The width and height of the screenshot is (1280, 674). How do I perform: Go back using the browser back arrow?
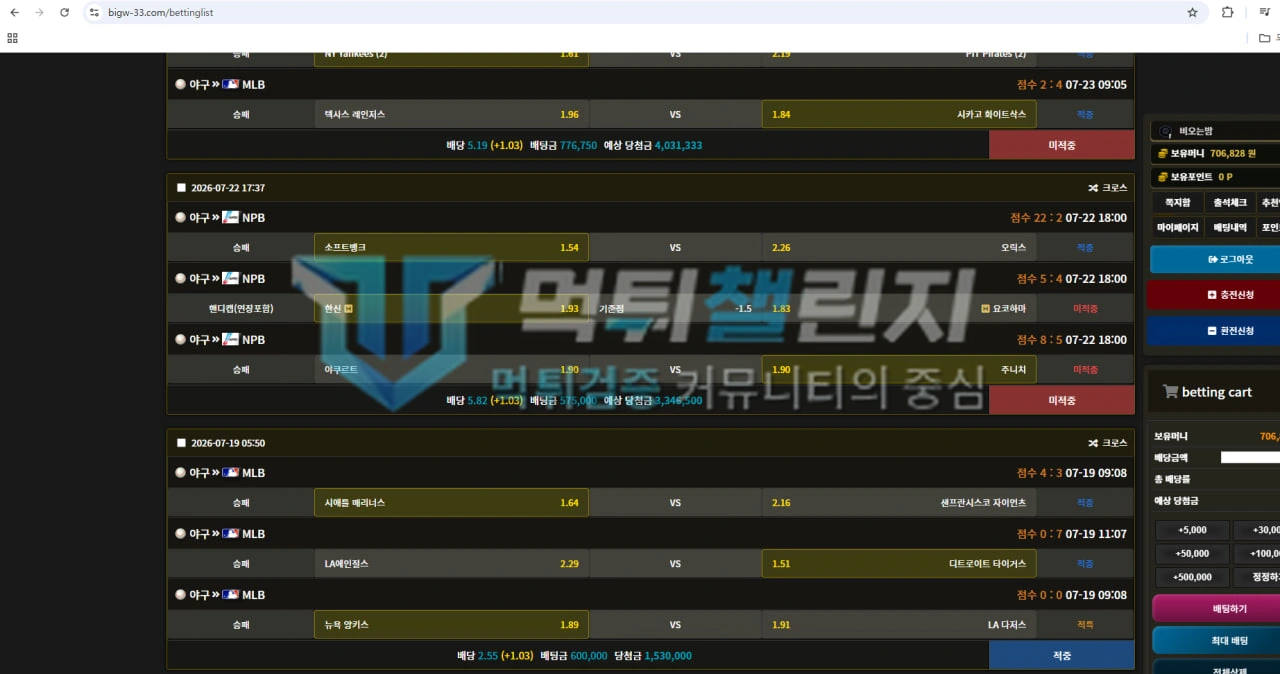[x=14, y=12]
